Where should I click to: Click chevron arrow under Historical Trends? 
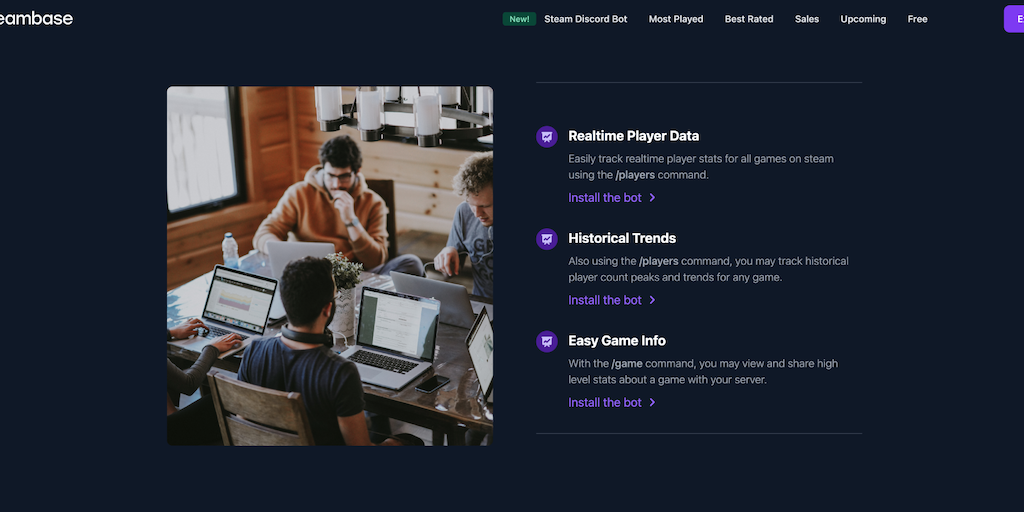click(x=652, y=300)
